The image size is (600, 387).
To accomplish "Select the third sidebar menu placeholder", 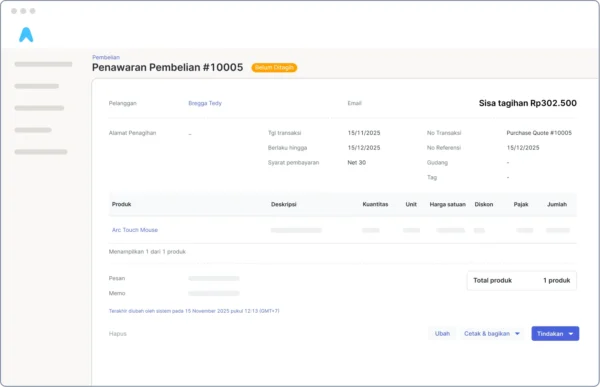I will click(x=39, y=108).
